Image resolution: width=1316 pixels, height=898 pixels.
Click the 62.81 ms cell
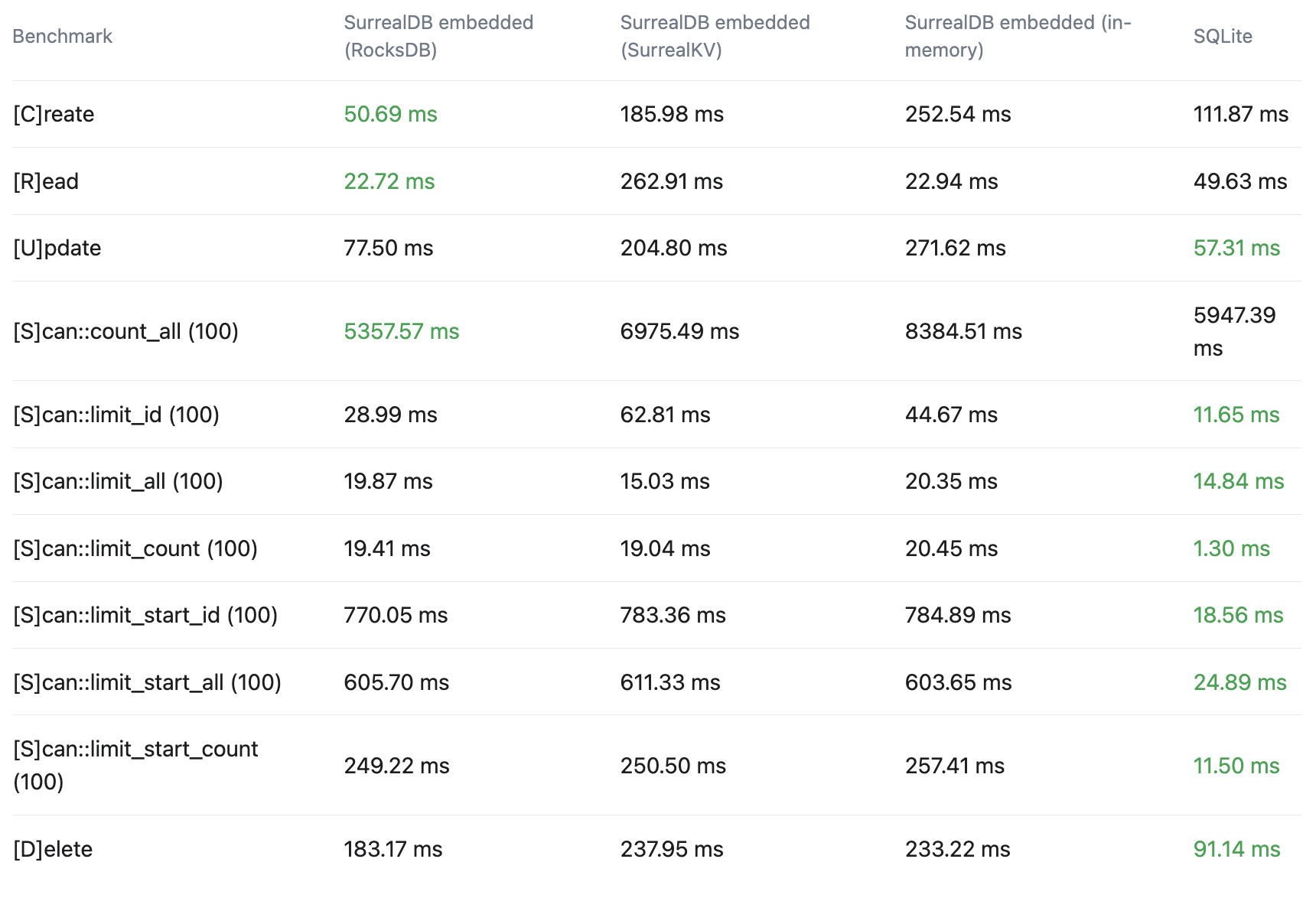[666, 415]
